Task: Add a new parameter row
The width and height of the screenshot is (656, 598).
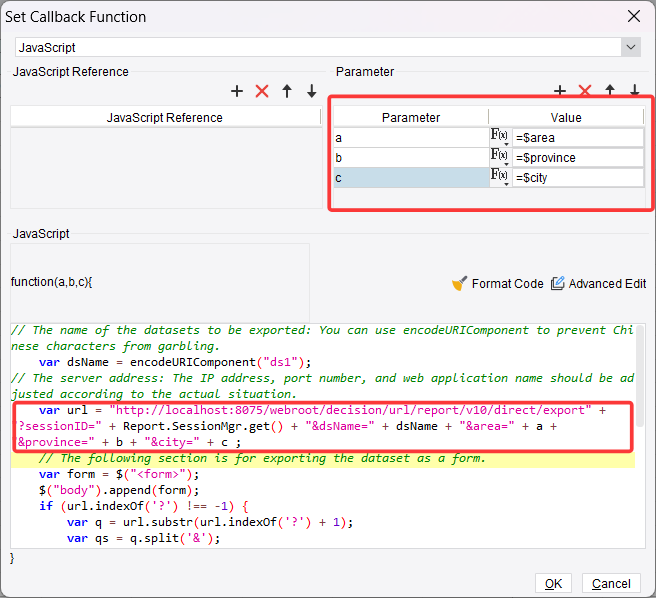Action: [x=560, y=90]
